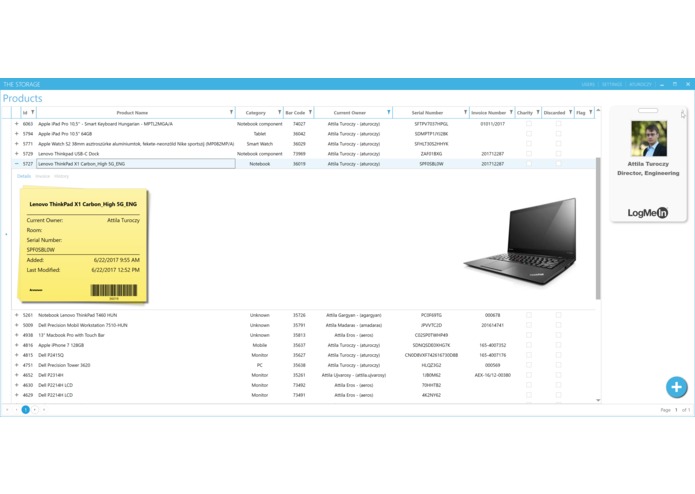Image resolution: width=695 pixels, height=494 pixels.
Task: Toggle Charity checkbox for Dell Precision Tower 3620
Action: click(529, 365)
